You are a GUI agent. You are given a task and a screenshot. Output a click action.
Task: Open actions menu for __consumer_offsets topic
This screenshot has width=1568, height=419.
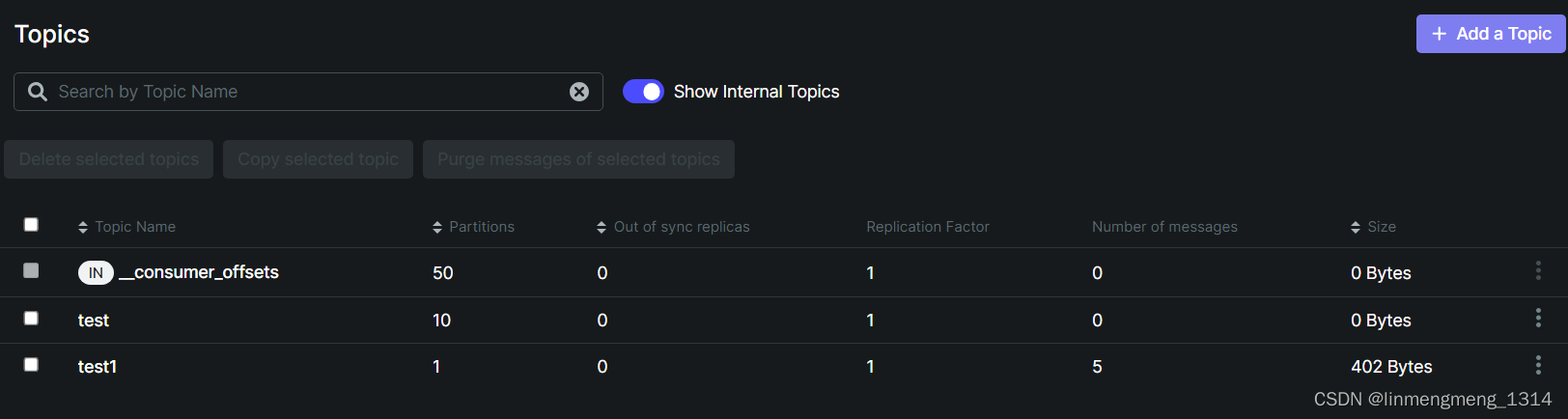(x=1538, y=271)
